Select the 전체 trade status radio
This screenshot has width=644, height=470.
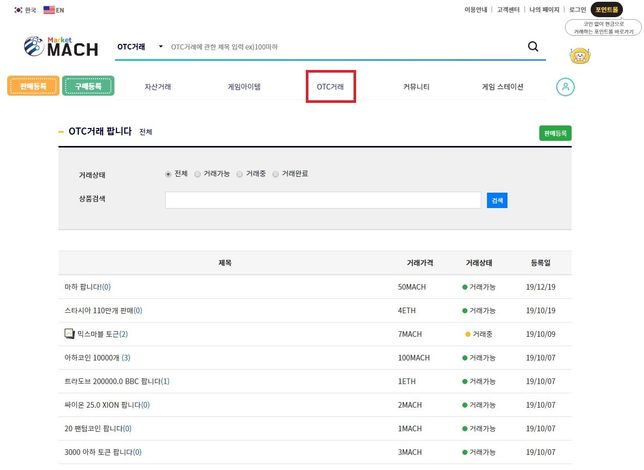168,174
